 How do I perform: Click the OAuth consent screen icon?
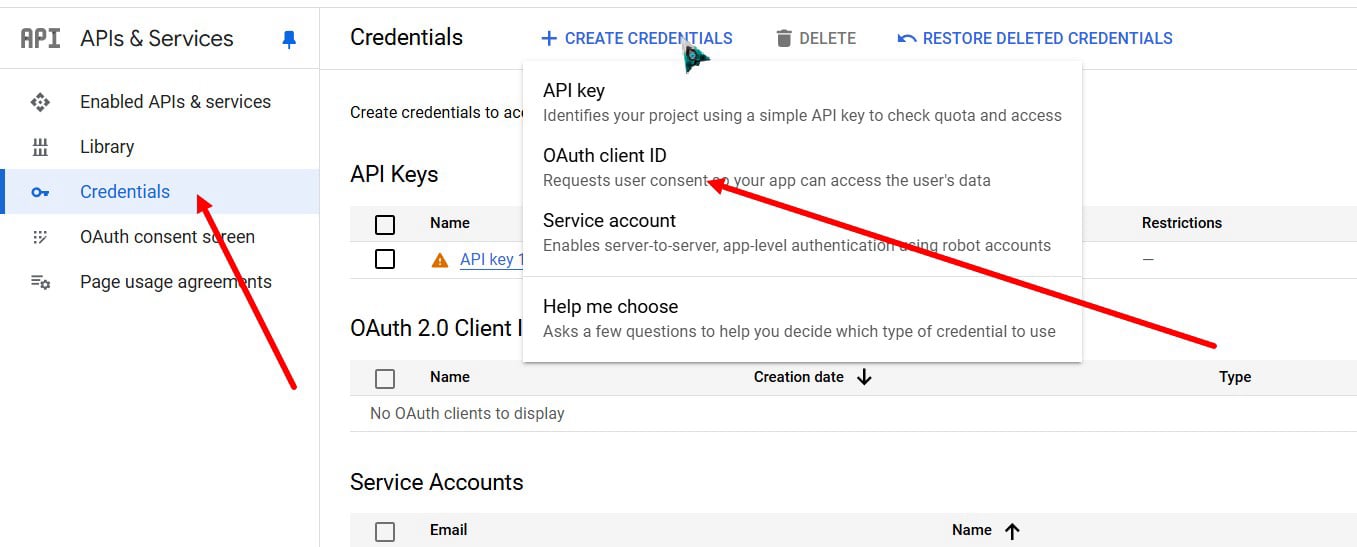pos(40,237)
